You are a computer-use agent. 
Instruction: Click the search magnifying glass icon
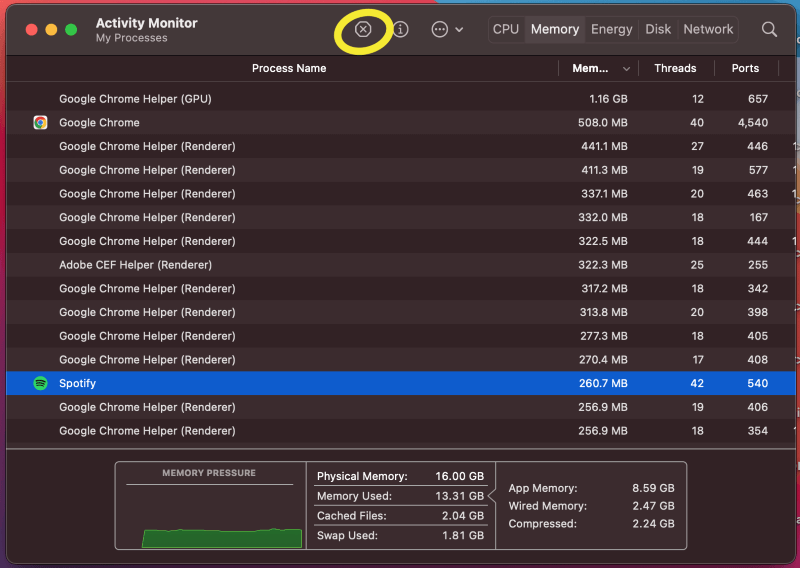click(x=769, y=30)
